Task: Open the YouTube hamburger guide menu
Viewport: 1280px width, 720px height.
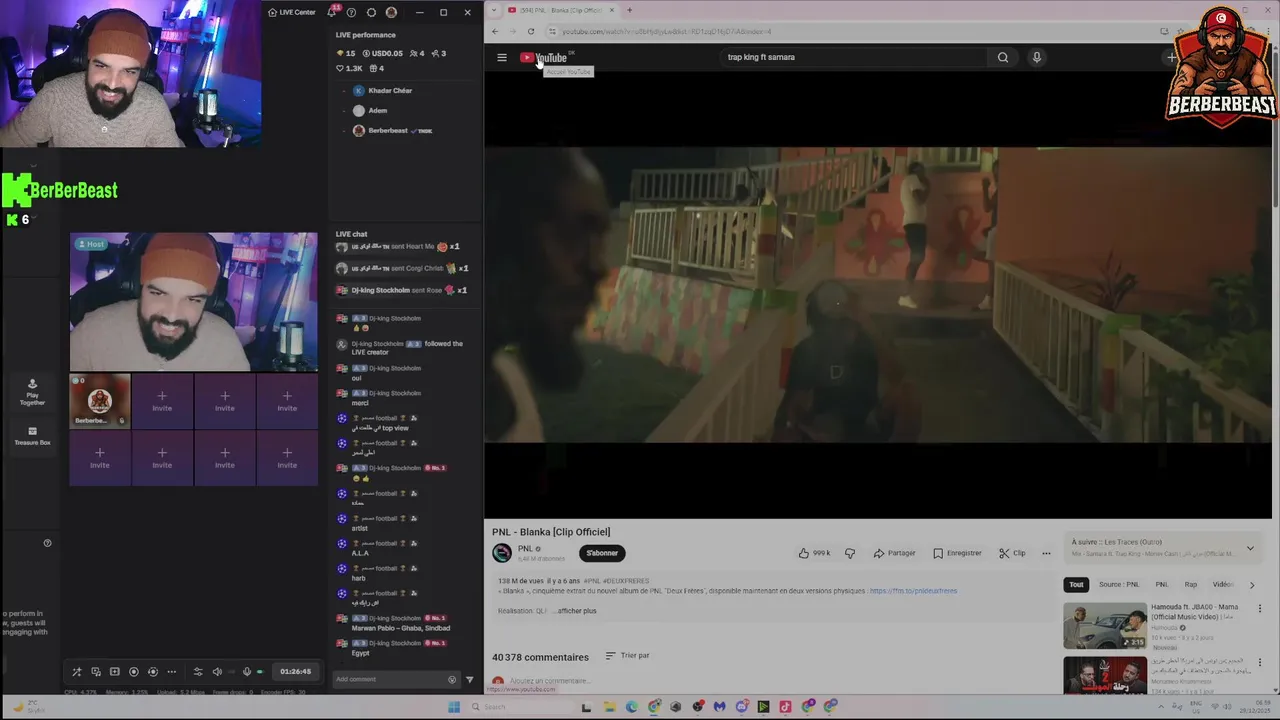Action: pyautogui.click(x=502, y=57)
